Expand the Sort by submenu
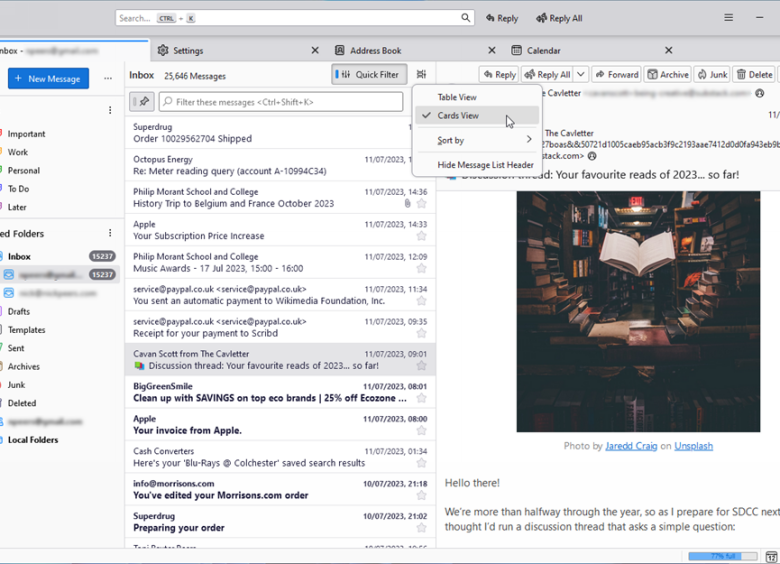780x564 pixels. click(x=528, y=140)
